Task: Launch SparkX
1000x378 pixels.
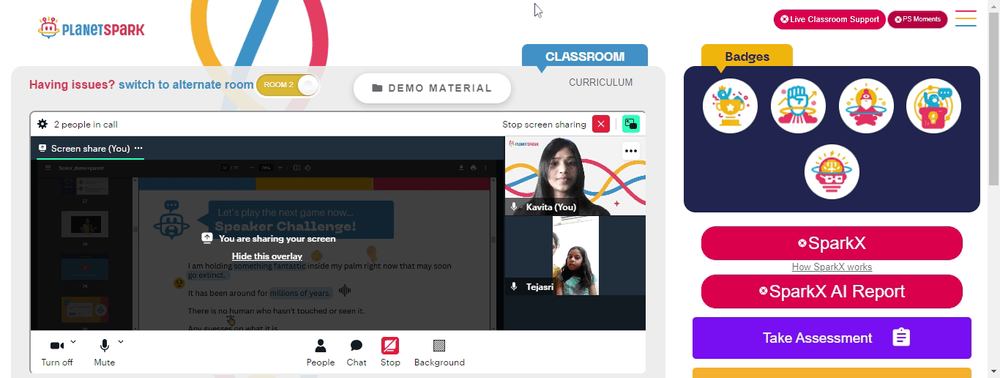Action: click(832, 243)
